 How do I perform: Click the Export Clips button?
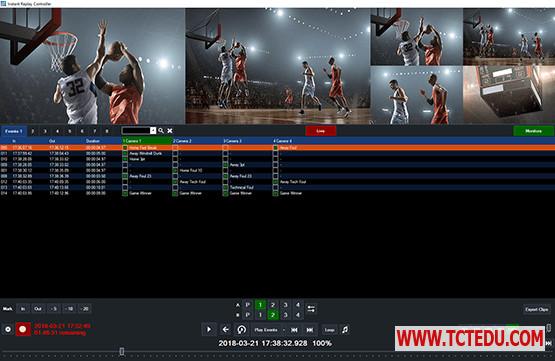(x=537, y=309)
